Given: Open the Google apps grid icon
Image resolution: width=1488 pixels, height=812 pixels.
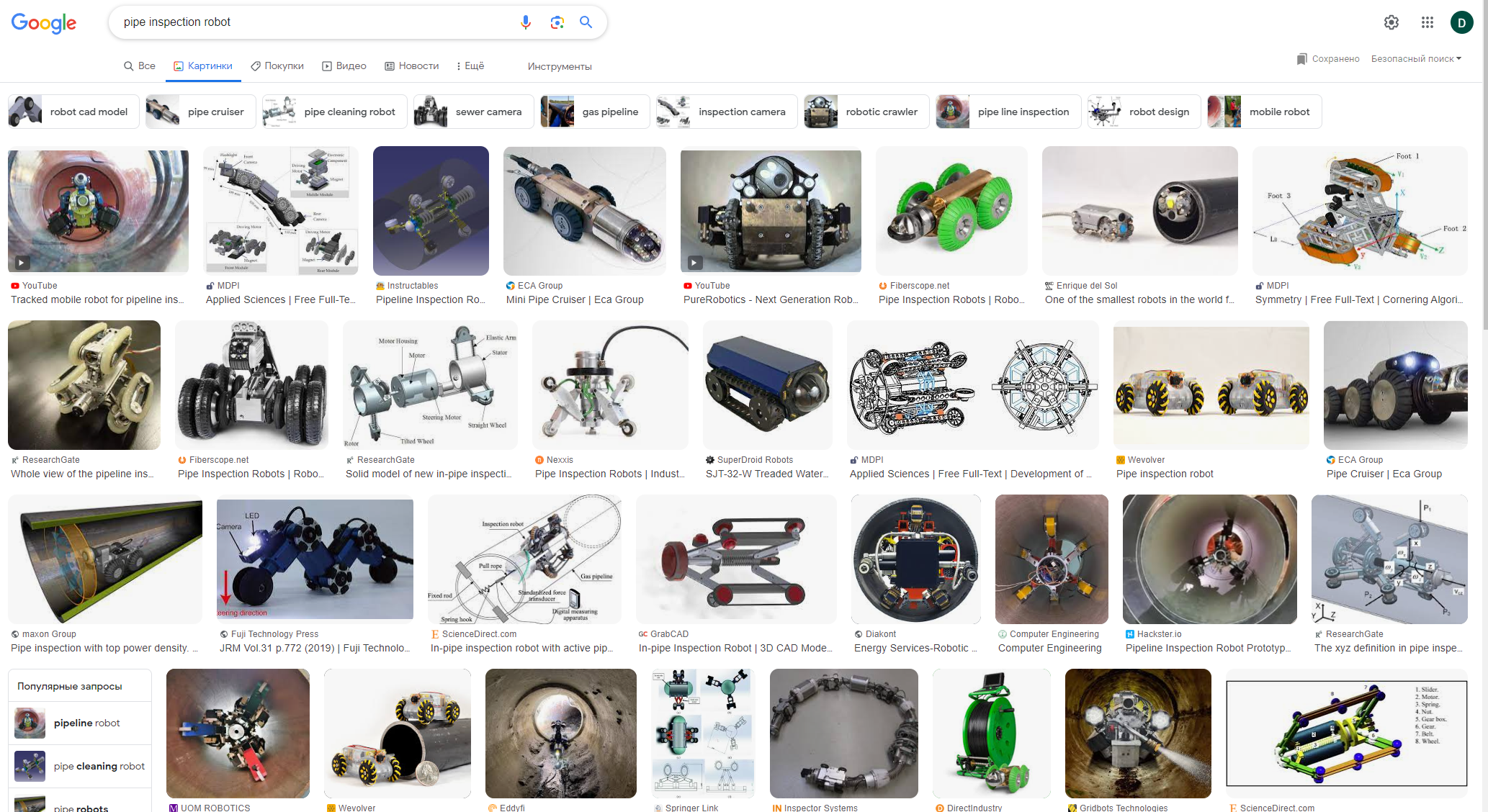Looking at the screenshot, I should click(x=1428, y=22).
